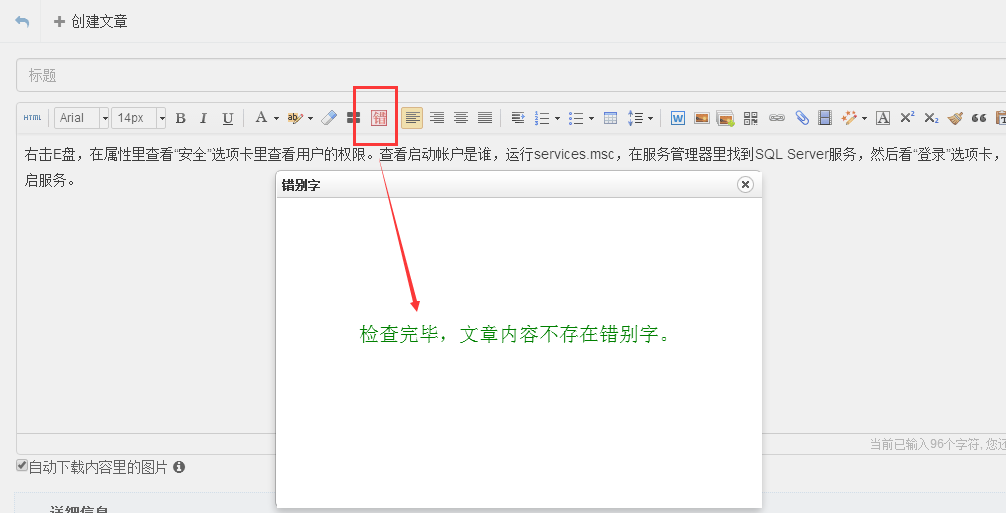Screen dimensions: 1006x513
Task: Apply superscript formatting
Action: coord(907,118)
